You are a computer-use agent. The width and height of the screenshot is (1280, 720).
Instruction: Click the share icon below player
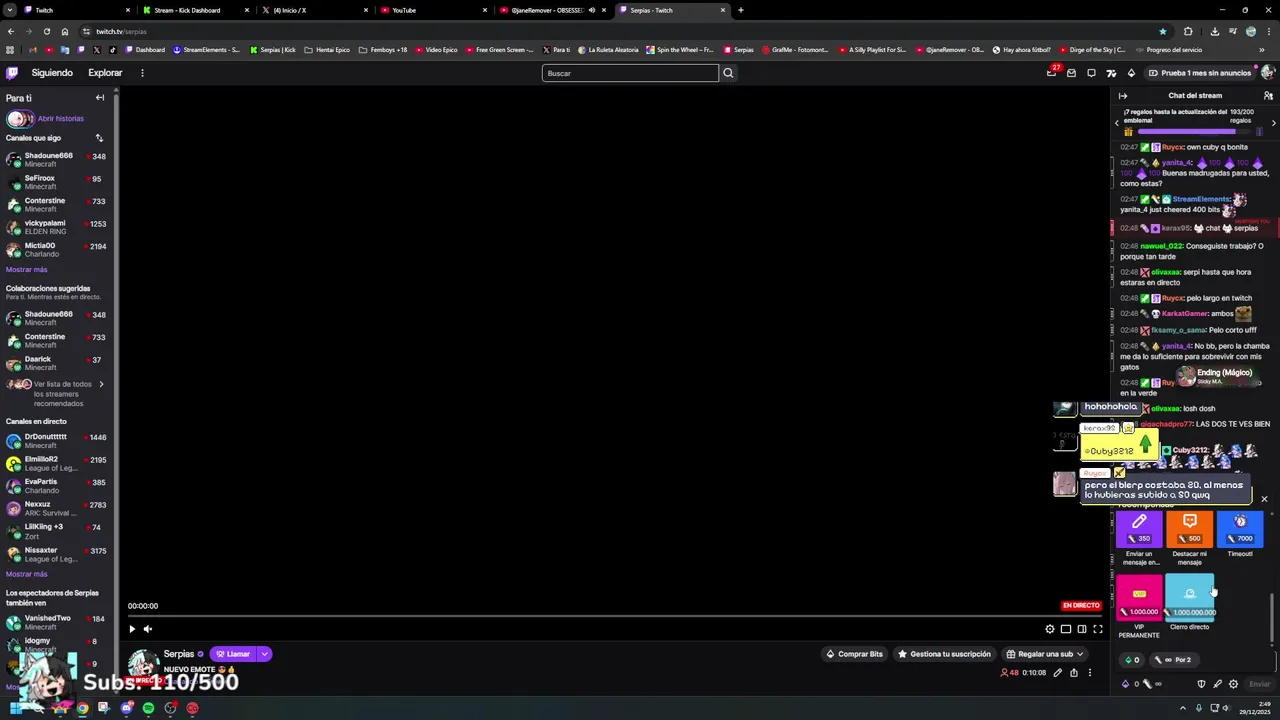(1074, 673)
